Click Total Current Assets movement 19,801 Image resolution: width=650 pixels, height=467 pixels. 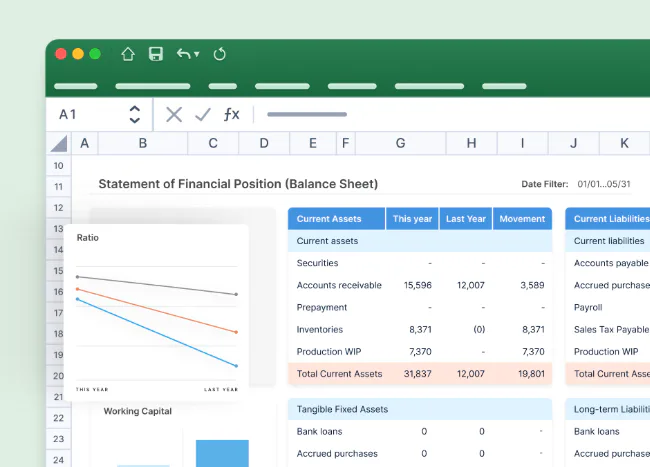(531, 374)
